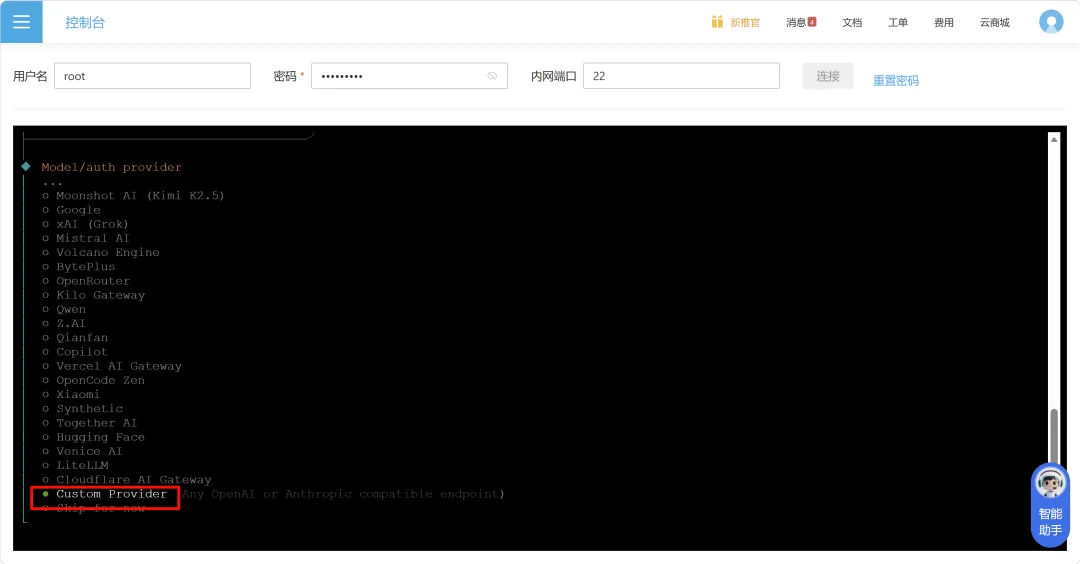
Task: Click the Cloudflare AI Gateway row
Action: (127, 480)
